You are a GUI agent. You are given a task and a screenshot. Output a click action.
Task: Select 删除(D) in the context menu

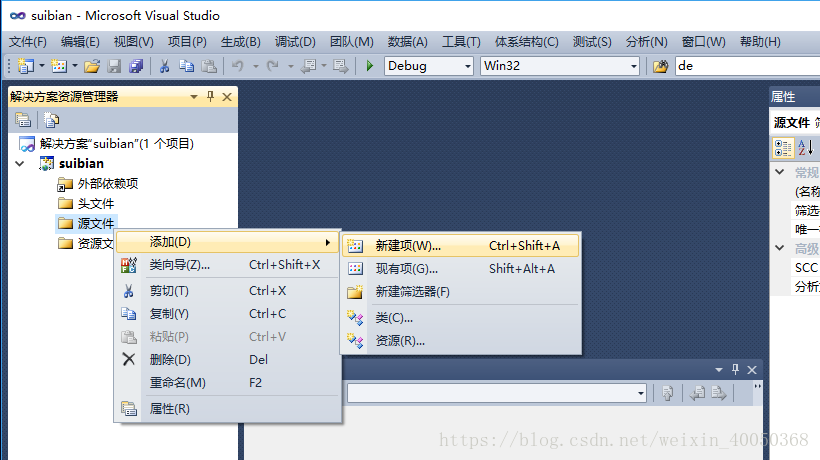click(227, 360)
